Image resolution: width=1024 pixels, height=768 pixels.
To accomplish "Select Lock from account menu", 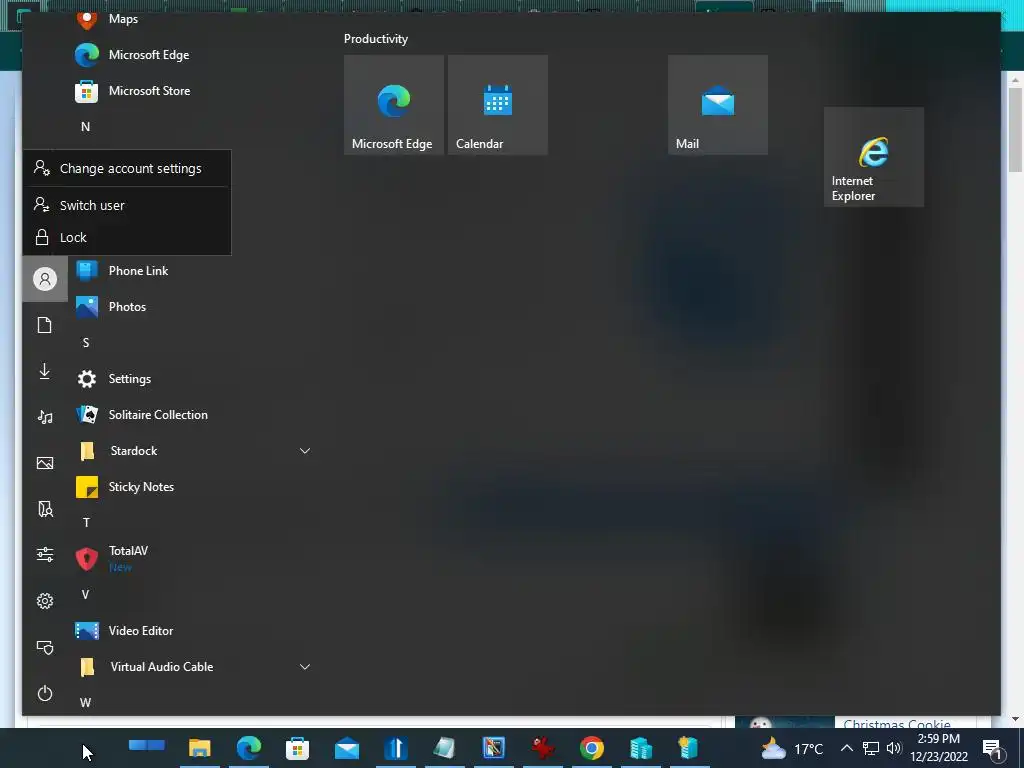I will [127, 237].
